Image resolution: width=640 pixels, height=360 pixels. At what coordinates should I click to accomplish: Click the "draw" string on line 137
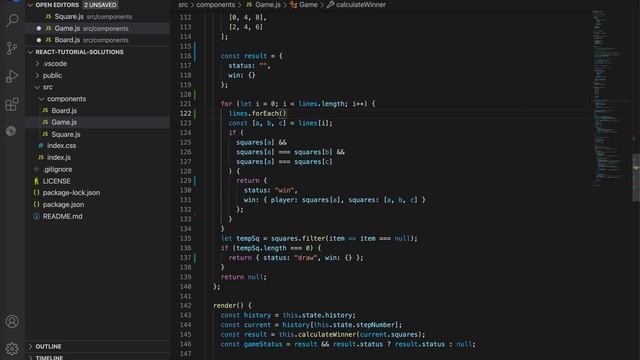(x=305, y=258)
